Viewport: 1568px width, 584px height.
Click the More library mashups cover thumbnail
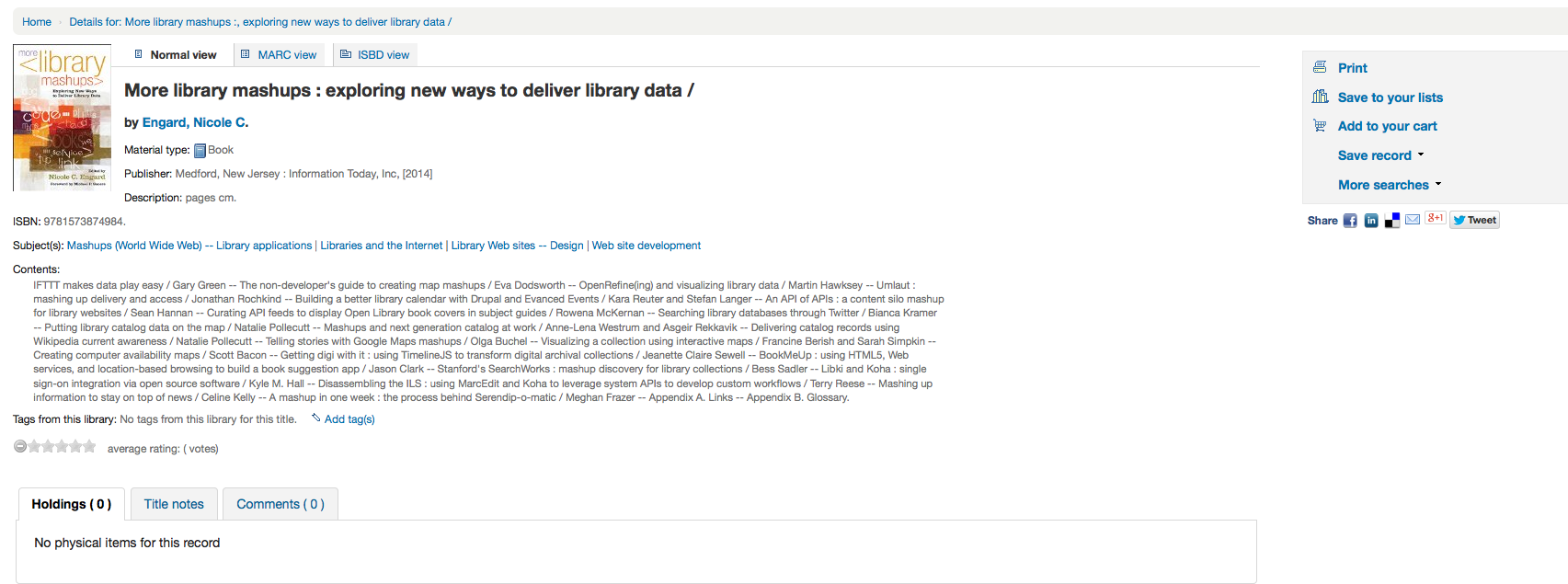point(62,118)
